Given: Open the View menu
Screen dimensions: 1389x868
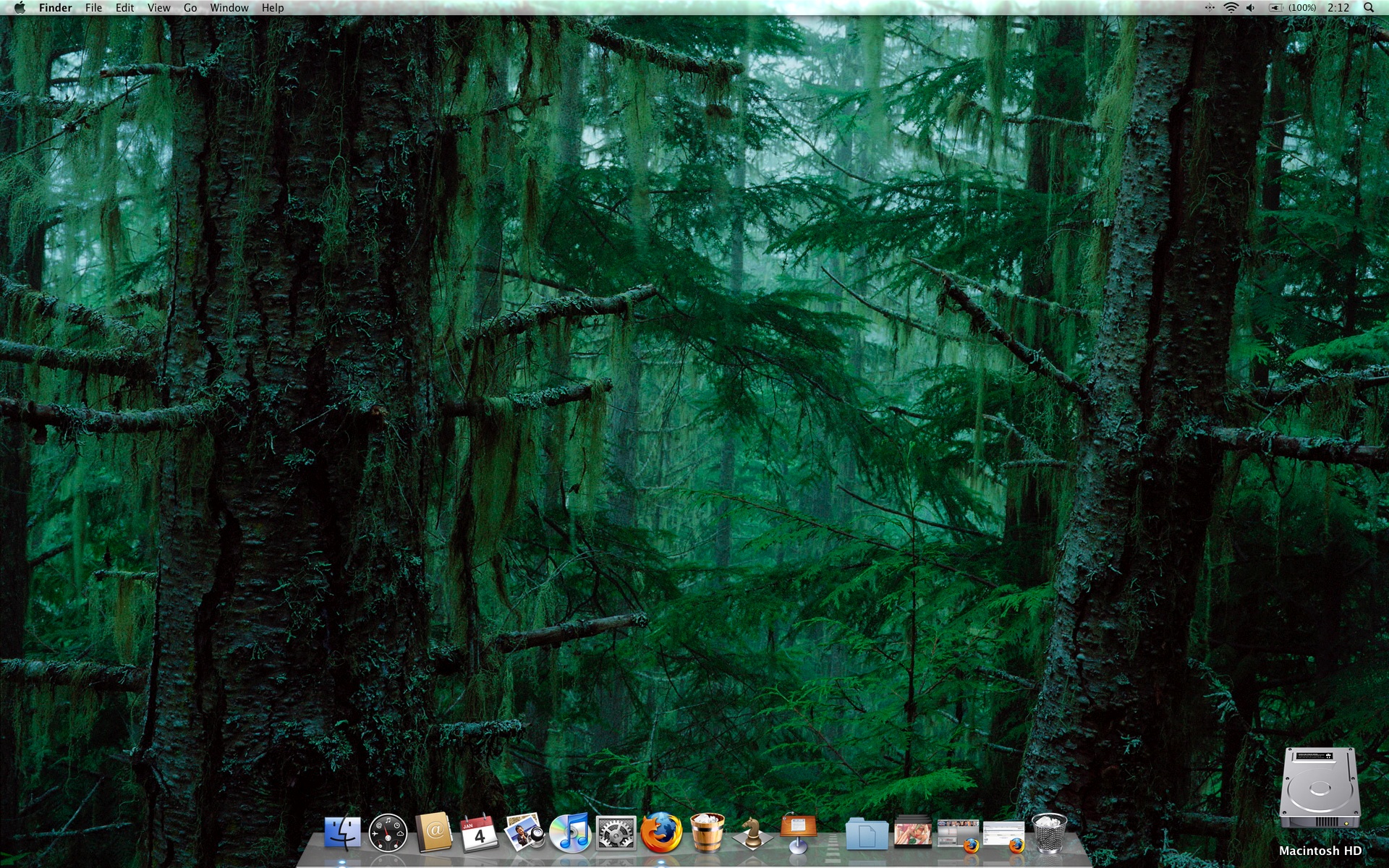Looking at the screenshot, I should [158, 7].
